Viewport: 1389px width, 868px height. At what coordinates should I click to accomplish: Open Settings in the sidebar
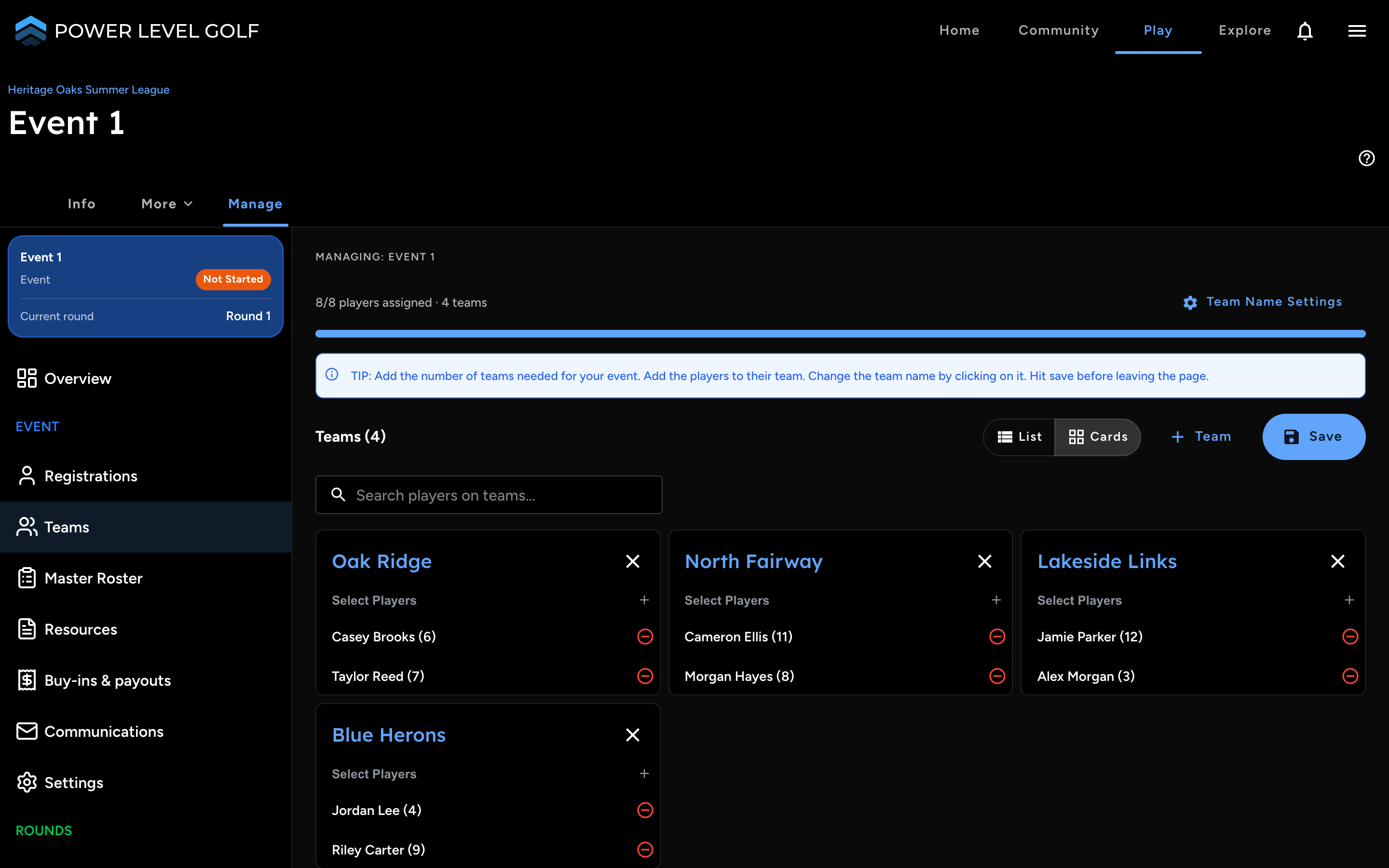coord(146,783)
